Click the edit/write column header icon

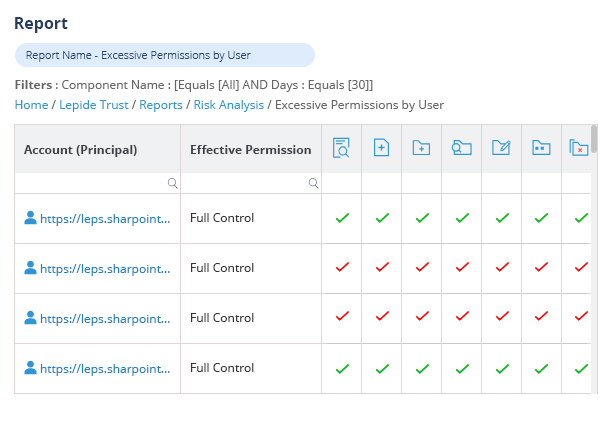501,149
